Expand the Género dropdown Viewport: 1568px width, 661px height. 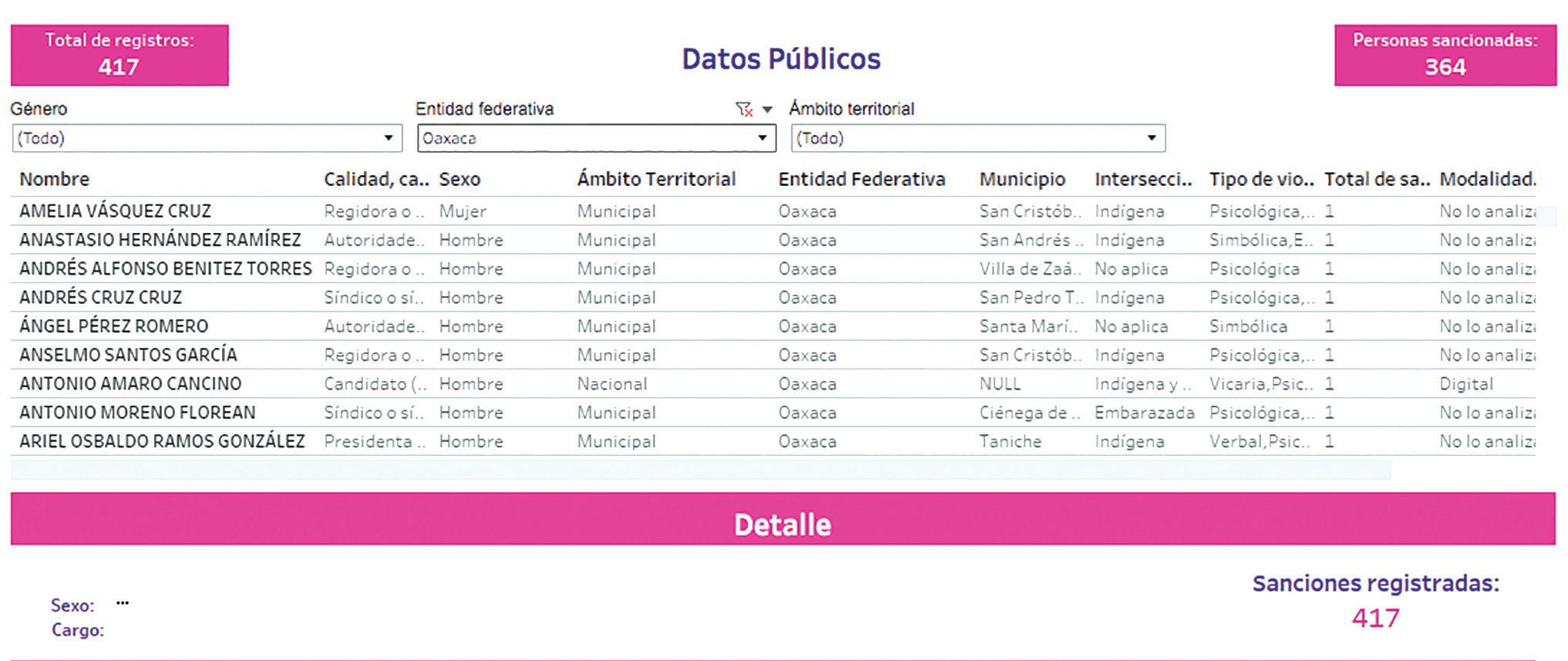point(207,138)
